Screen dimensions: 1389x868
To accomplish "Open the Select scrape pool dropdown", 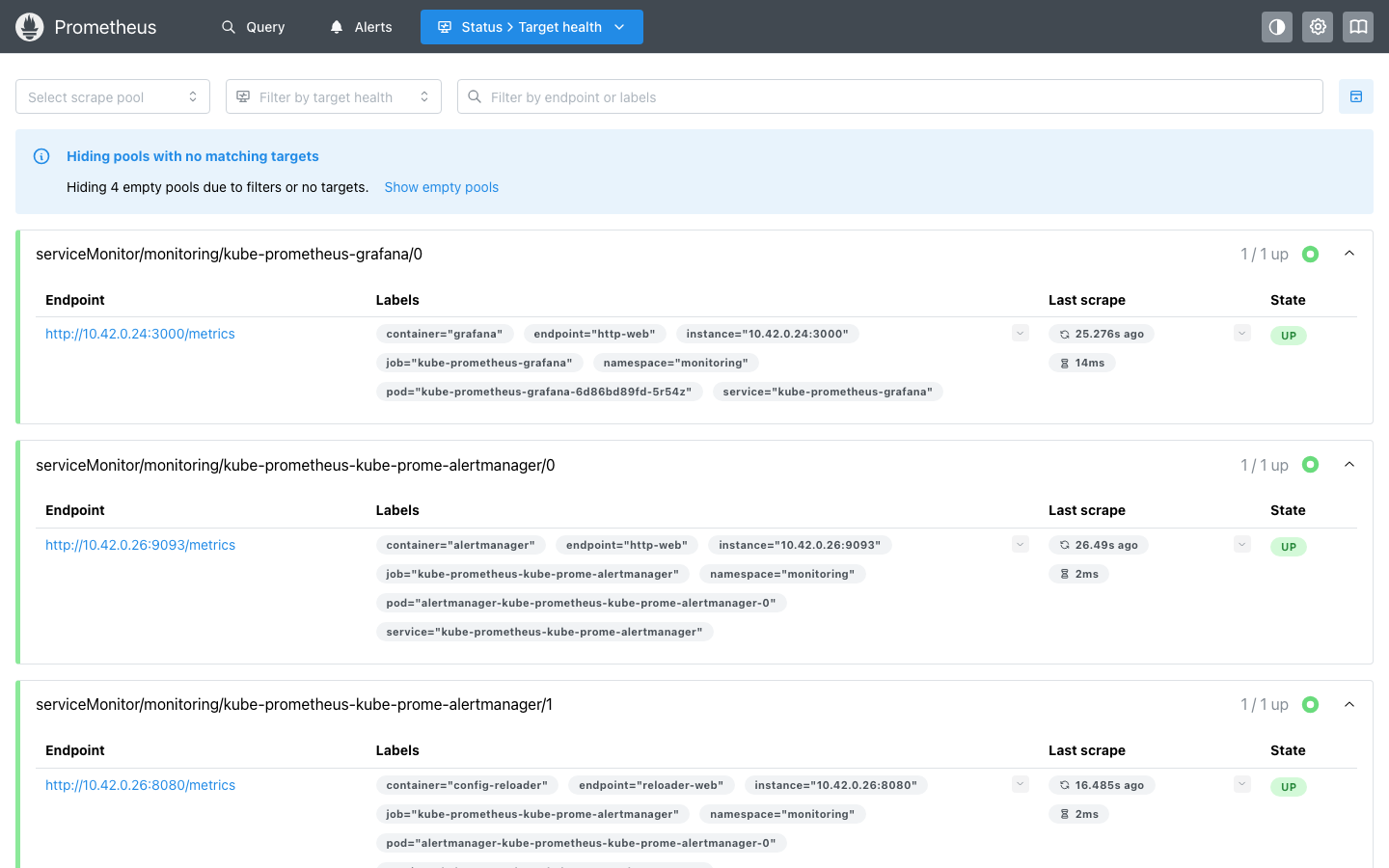I will click(x=113, y=96).
